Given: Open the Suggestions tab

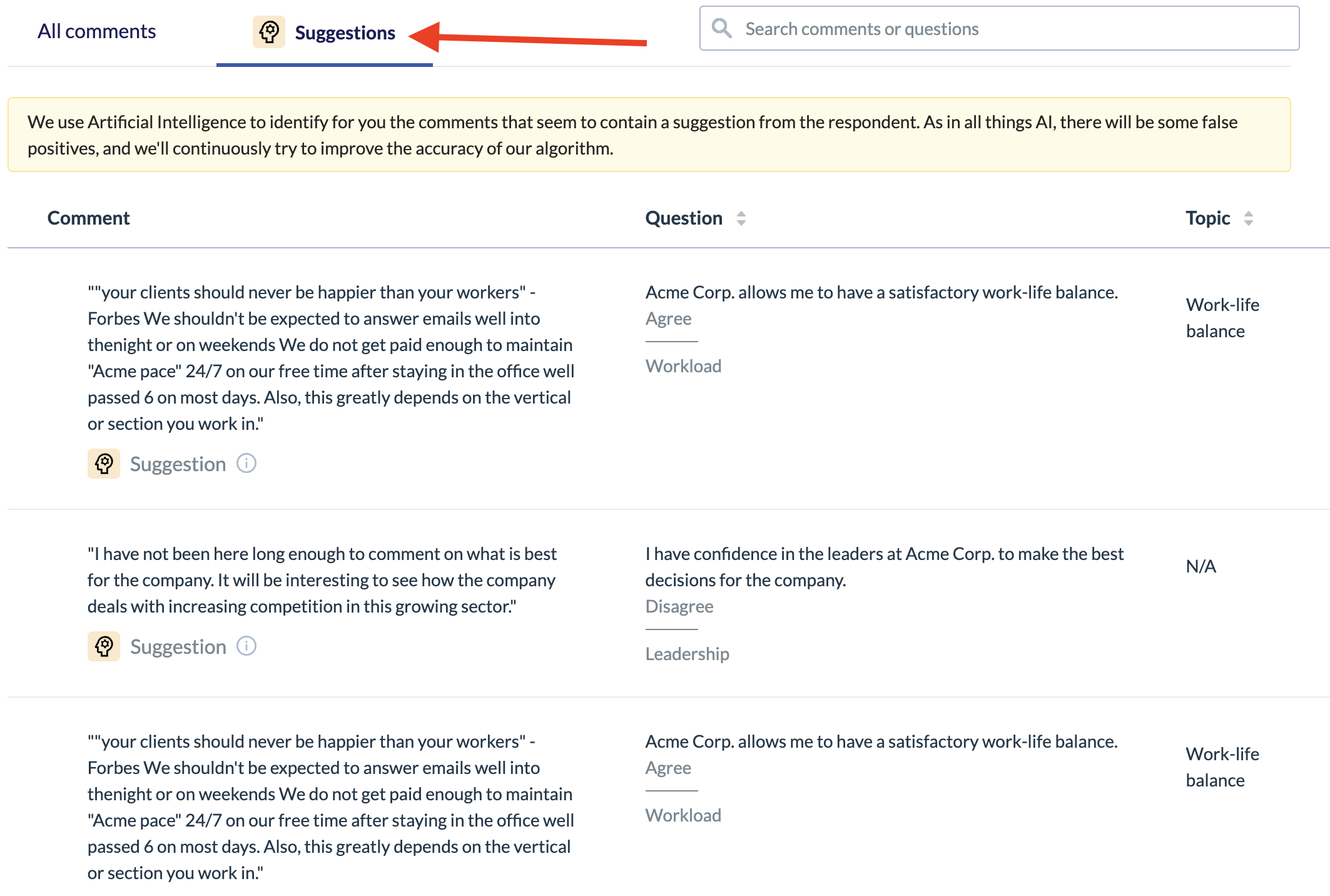Looking at the screenshot, I should 324,33.
